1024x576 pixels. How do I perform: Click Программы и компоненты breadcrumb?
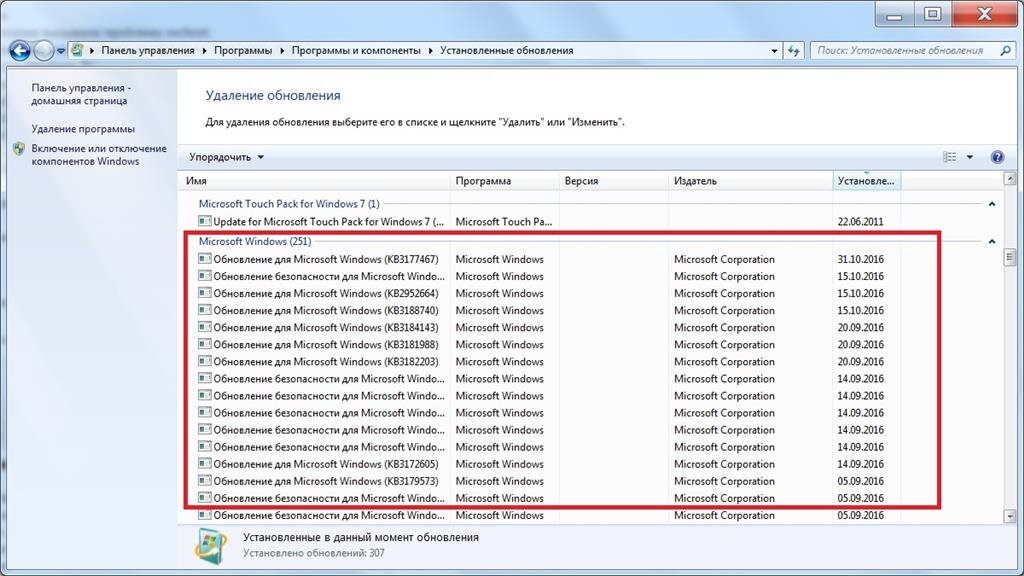tap(356, 50)
